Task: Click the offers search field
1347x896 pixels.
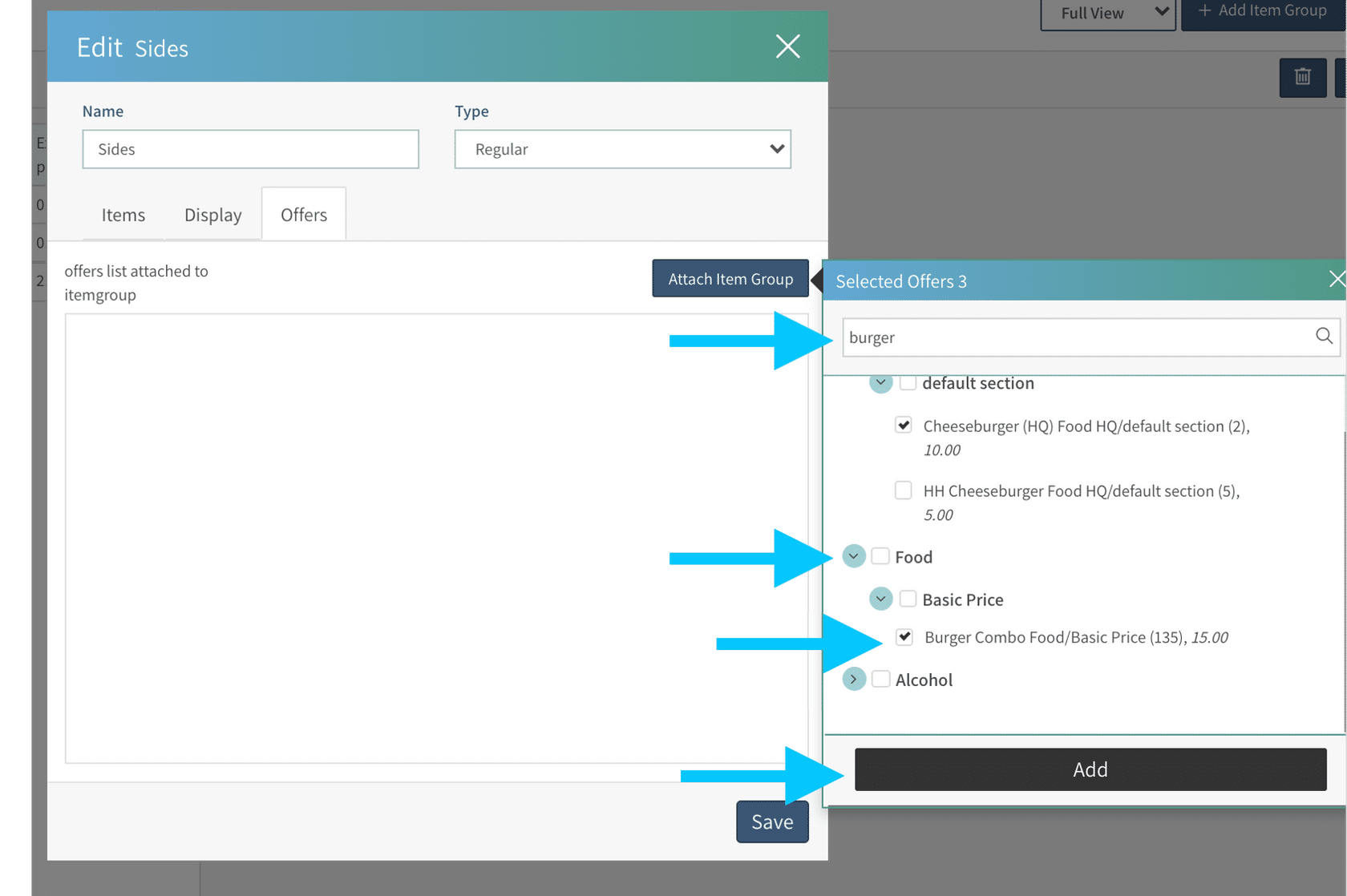Action: pos(1074,337)
